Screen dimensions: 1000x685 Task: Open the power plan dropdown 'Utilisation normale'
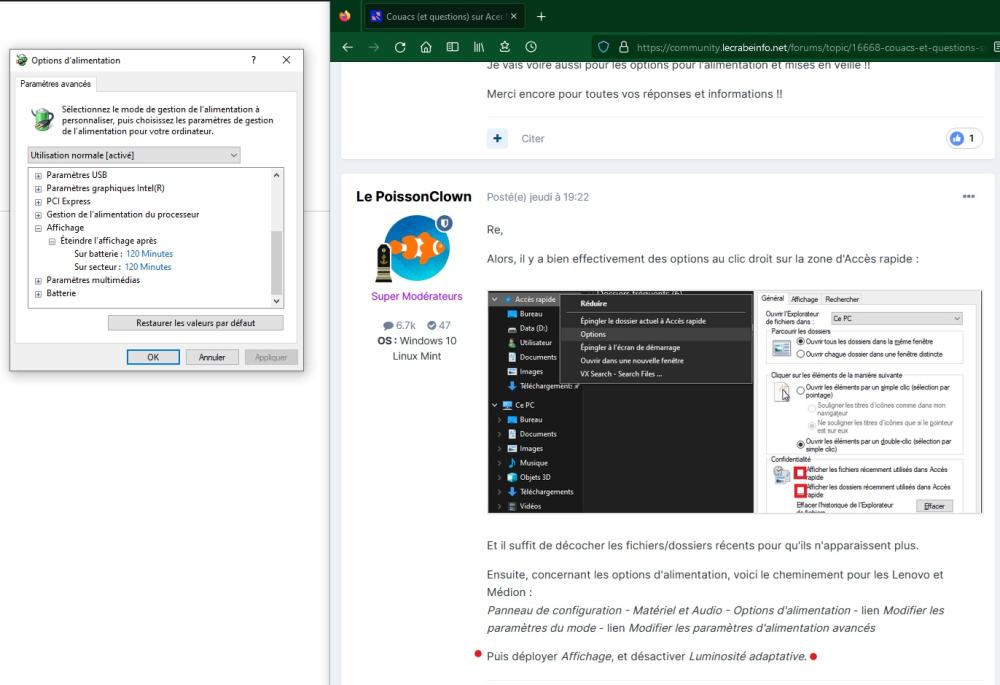[135, 155]
